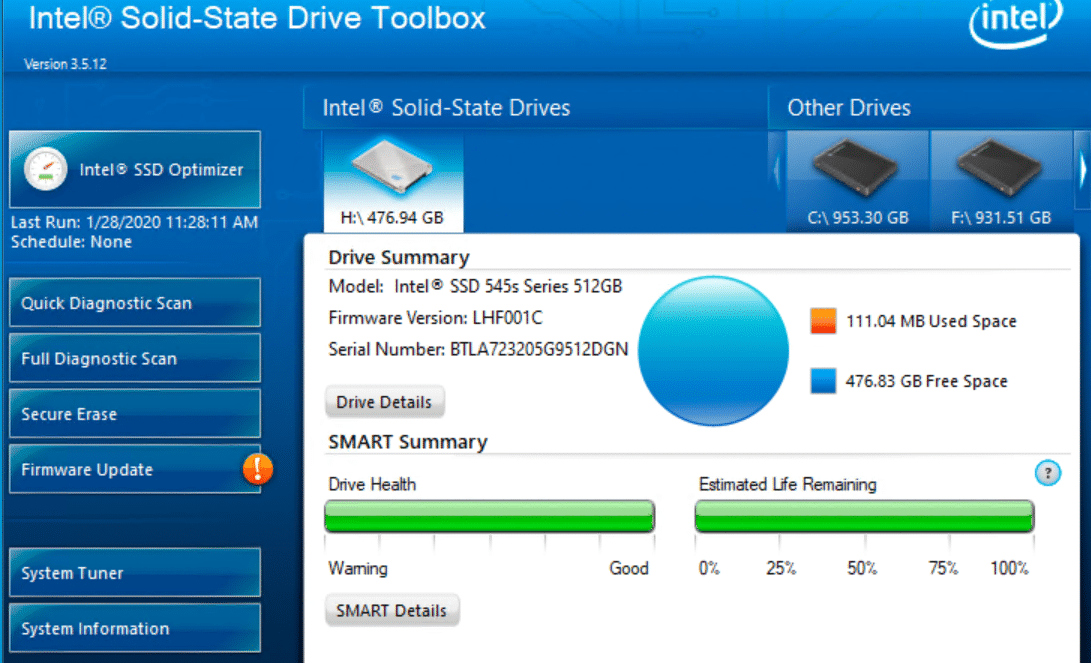Viewport: 1091px width, 663px height.
Task: Click the Drive Summary heading
Action: click(399, 257)
